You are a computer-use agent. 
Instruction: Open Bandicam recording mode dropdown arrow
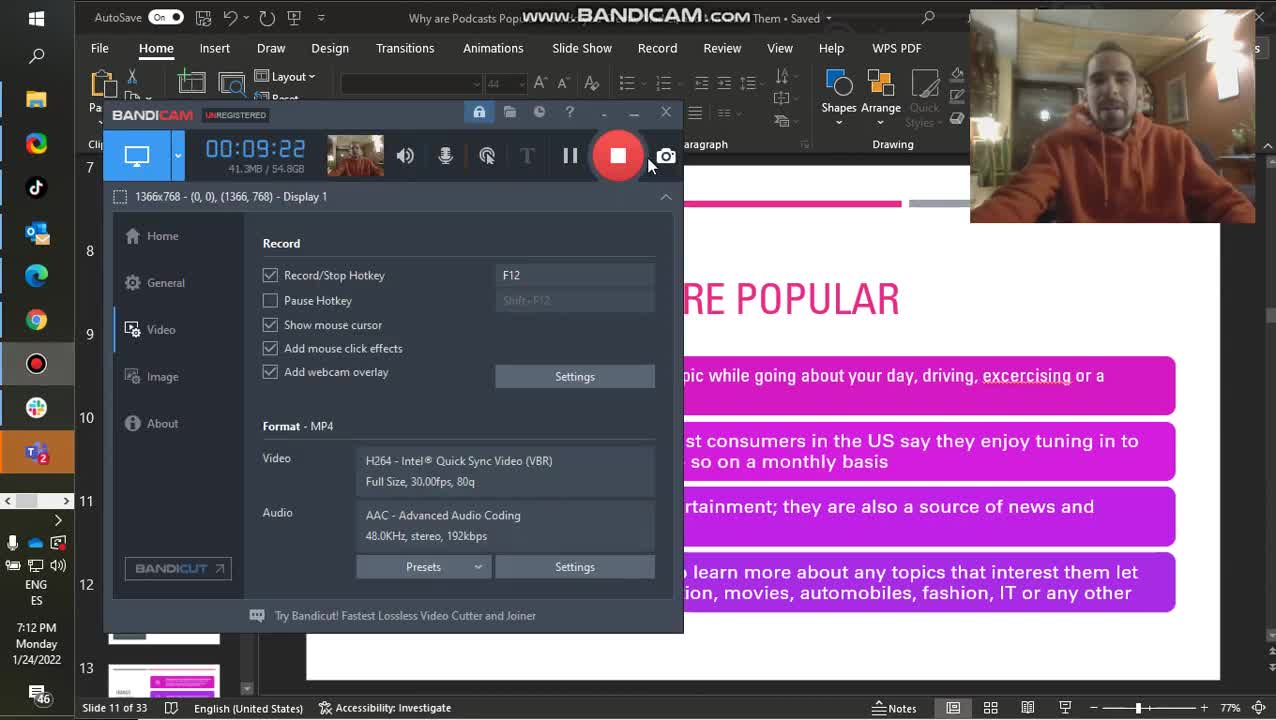[178, 155]
